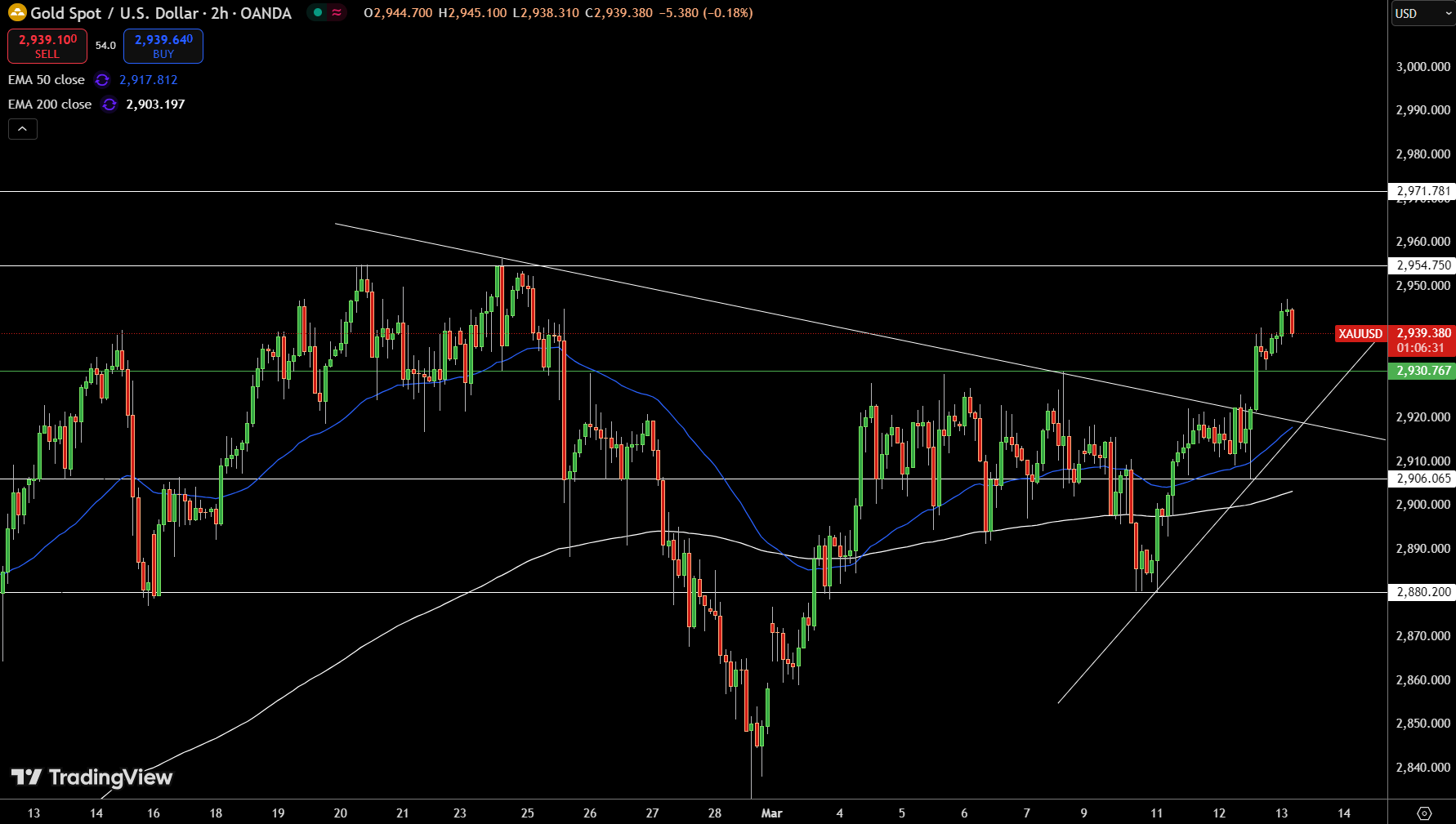The width and height of the screenshot is (1456, 824).
Task: Click the 2,880.200 horizontal line label
Action: click(1423, 592)
